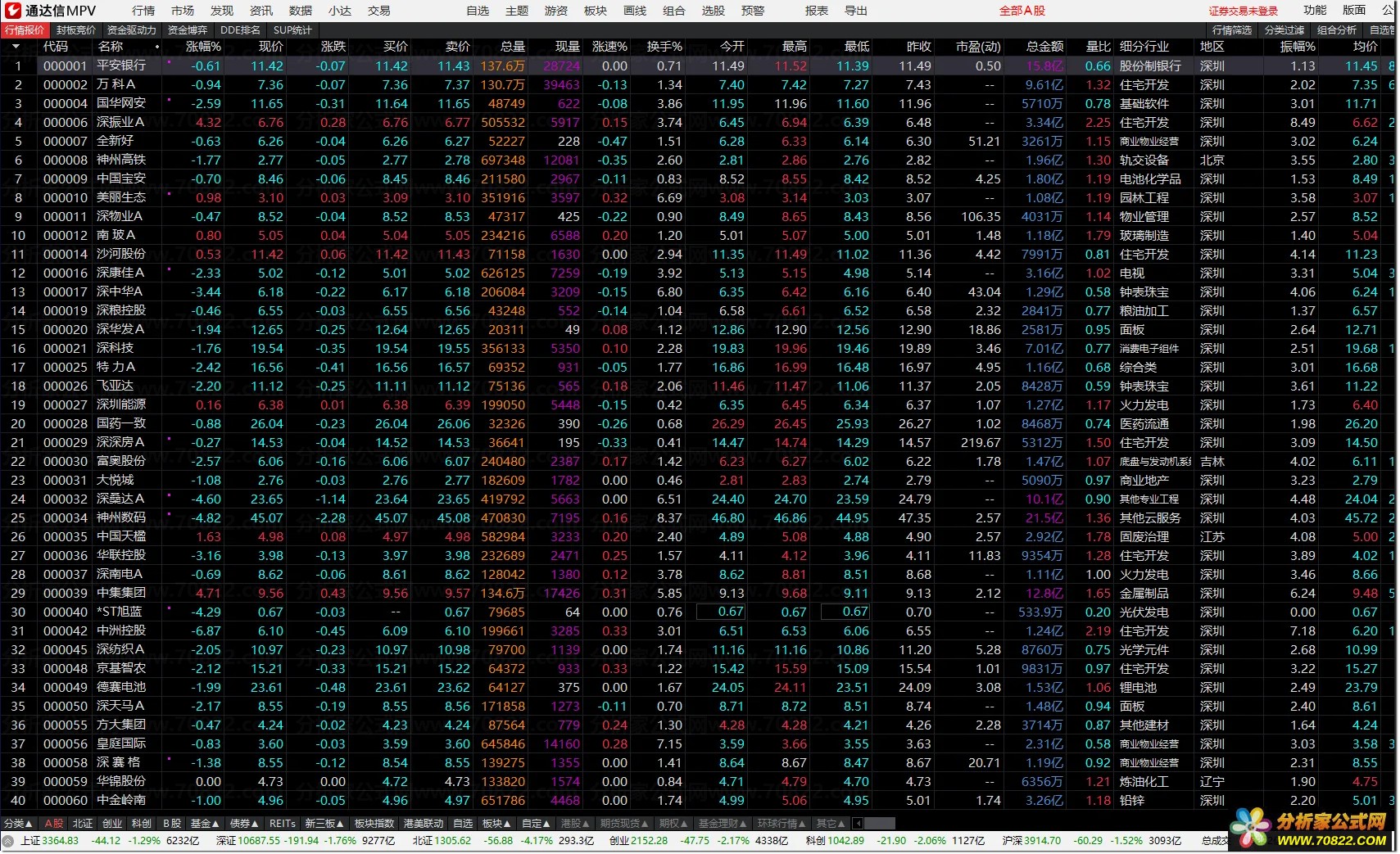Screen dimensions: 1400x854
Task: Expand the 期权▲ bottom menu
Action: click(674, 823)
